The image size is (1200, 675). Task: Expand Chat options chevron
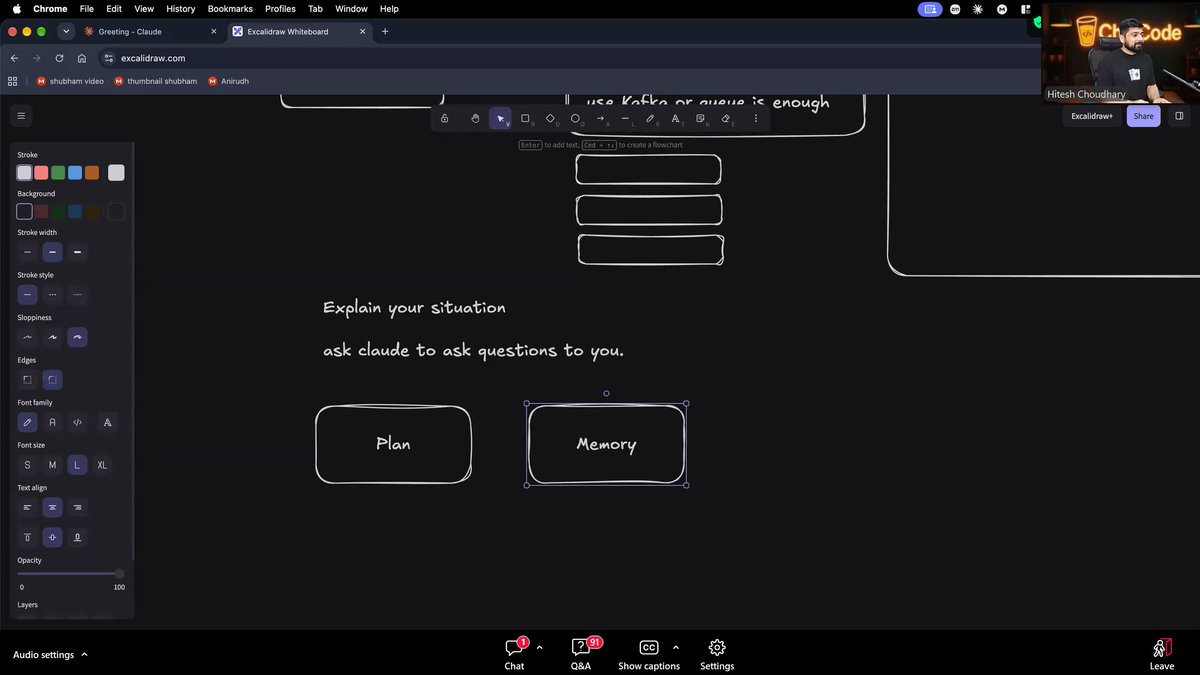pos(540,647)
